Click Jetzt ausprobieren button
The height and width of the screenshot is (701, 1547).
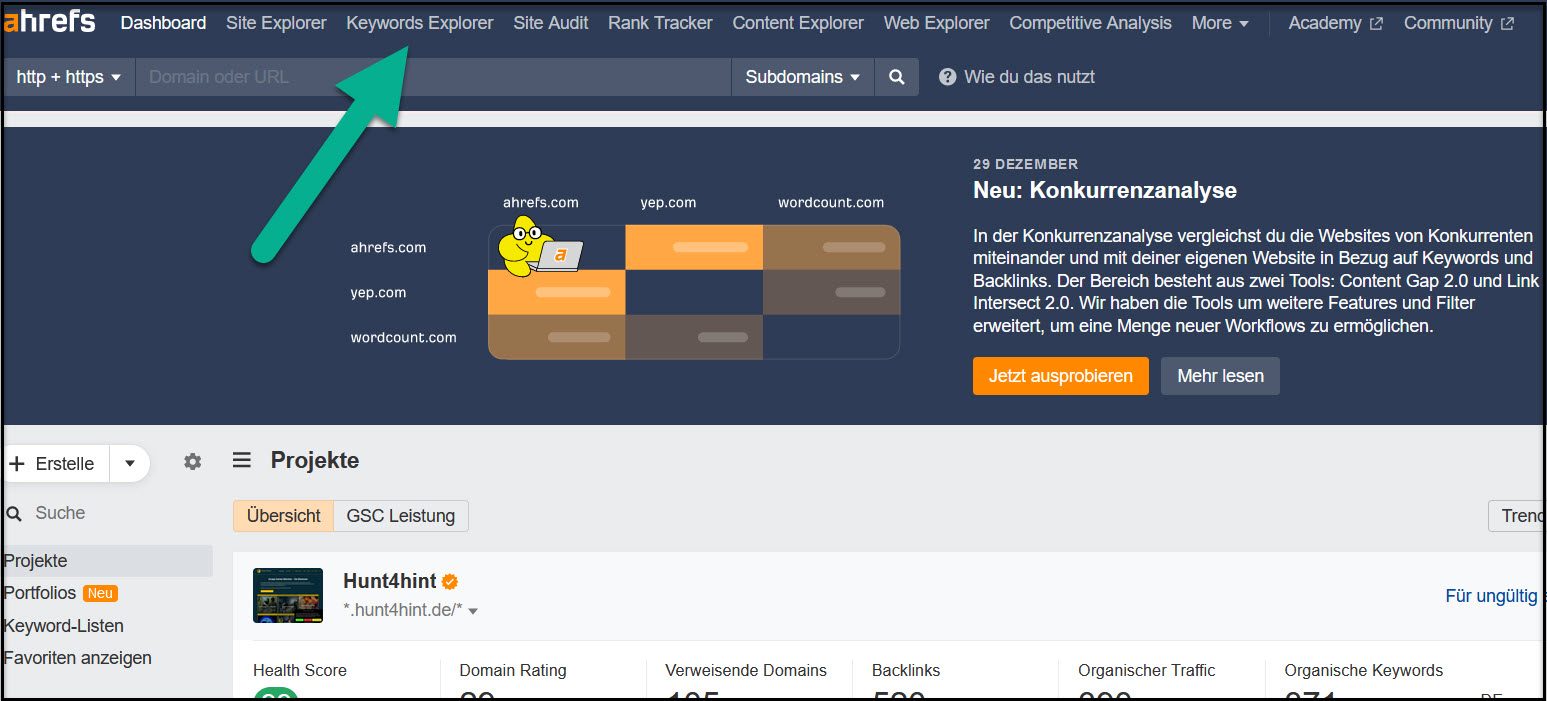[1061, 376]
